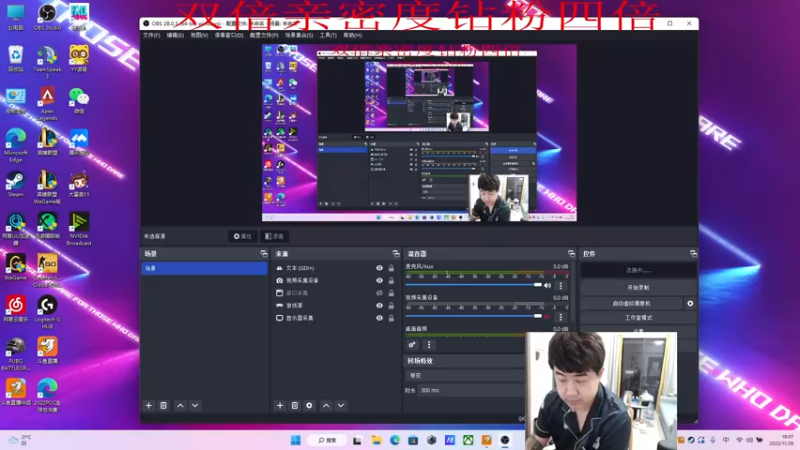Toggle lock on 文本 (GDI+) source

[x=391, y=268]
